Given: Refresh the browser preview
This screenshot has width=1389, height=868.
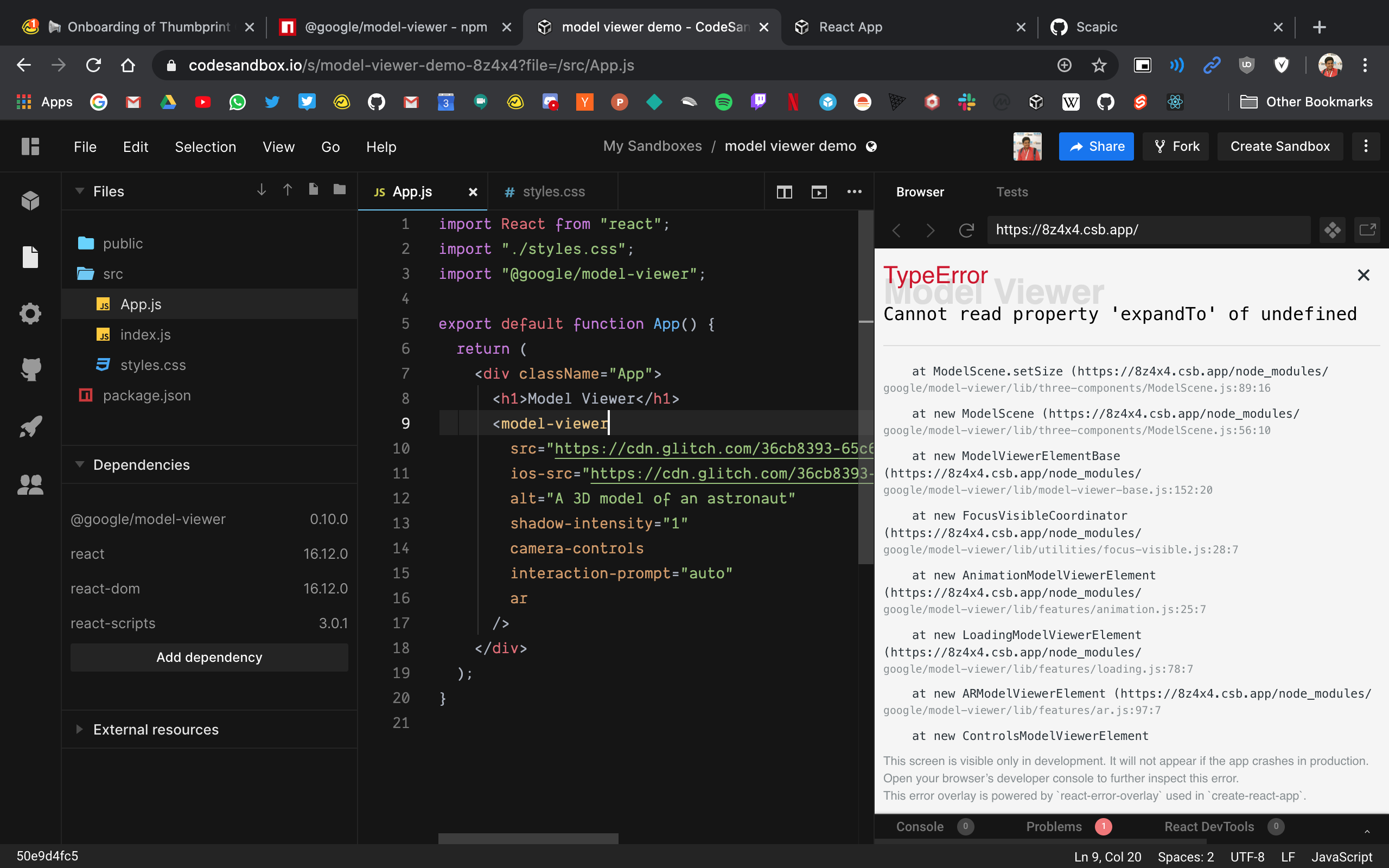Looking at the screenshot, I should coord(966,229).
